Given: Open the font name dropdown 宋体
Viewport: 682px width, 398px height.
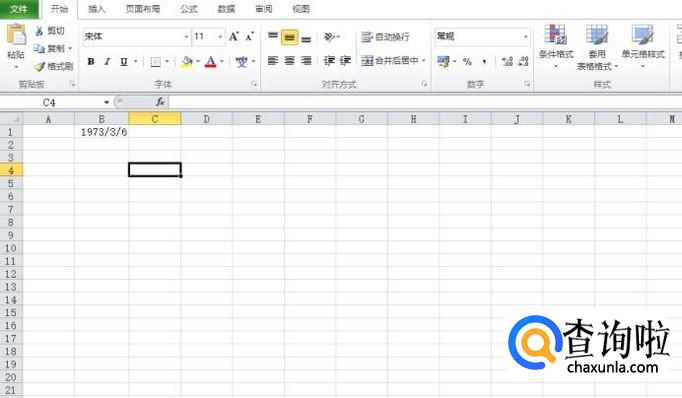Looking at the screenshot, I should tap(187, 37).
